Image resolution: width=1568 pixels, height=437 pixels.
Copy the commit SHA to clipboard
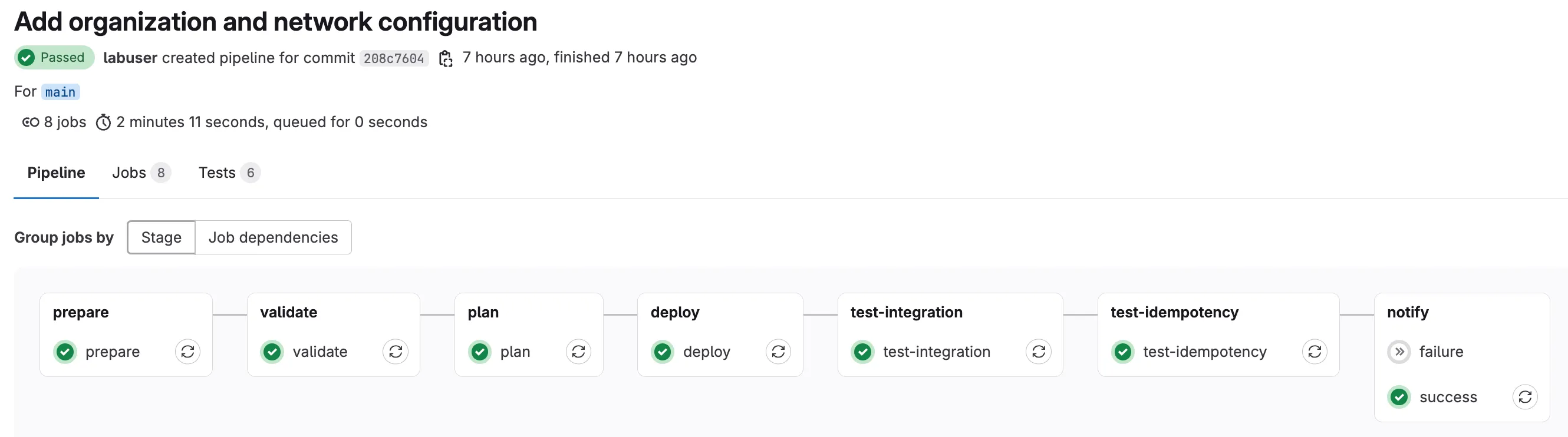click(446, 58)
